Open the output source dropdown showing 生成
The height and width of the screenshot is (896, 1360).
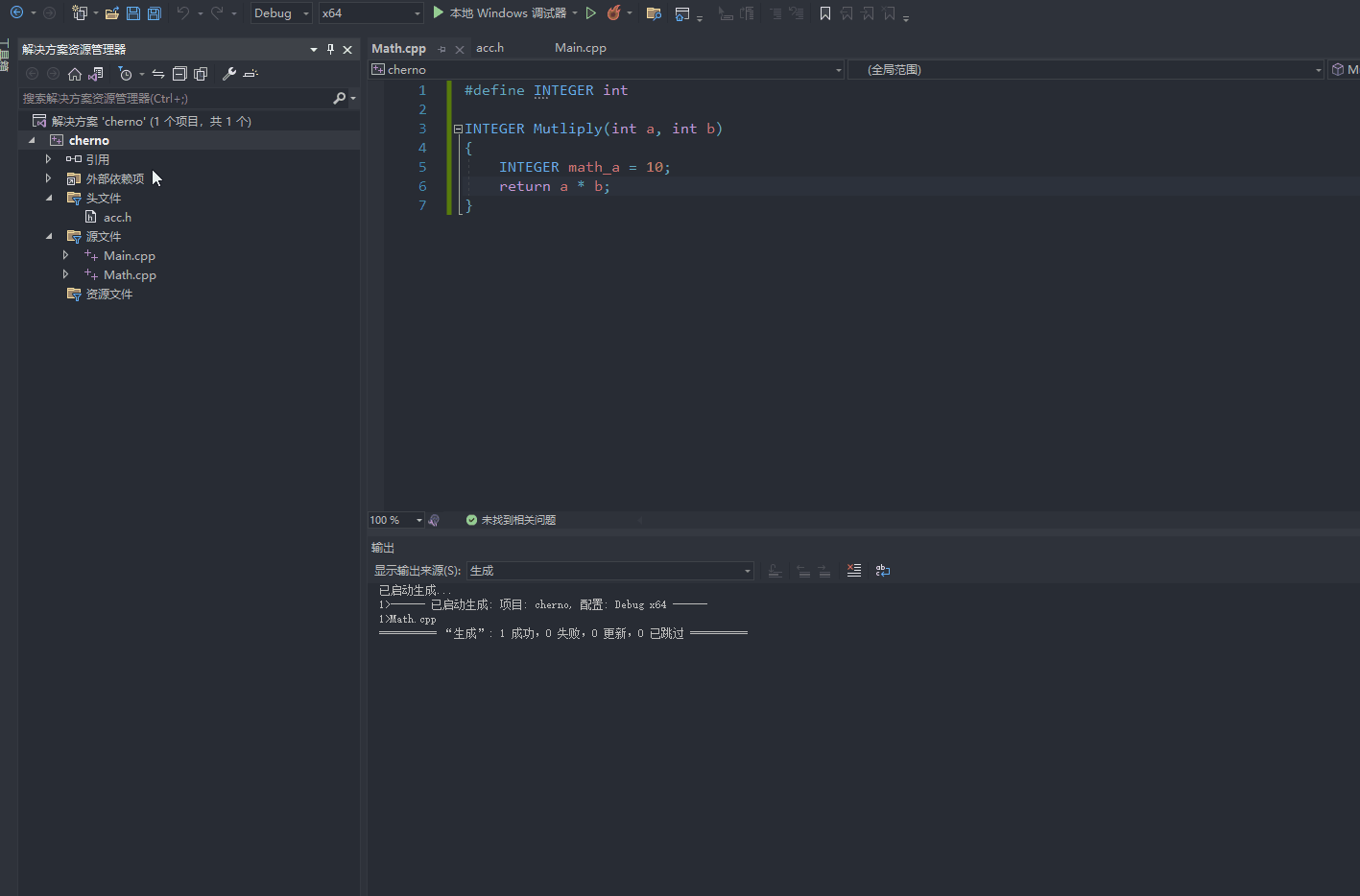tap(610, 571)
